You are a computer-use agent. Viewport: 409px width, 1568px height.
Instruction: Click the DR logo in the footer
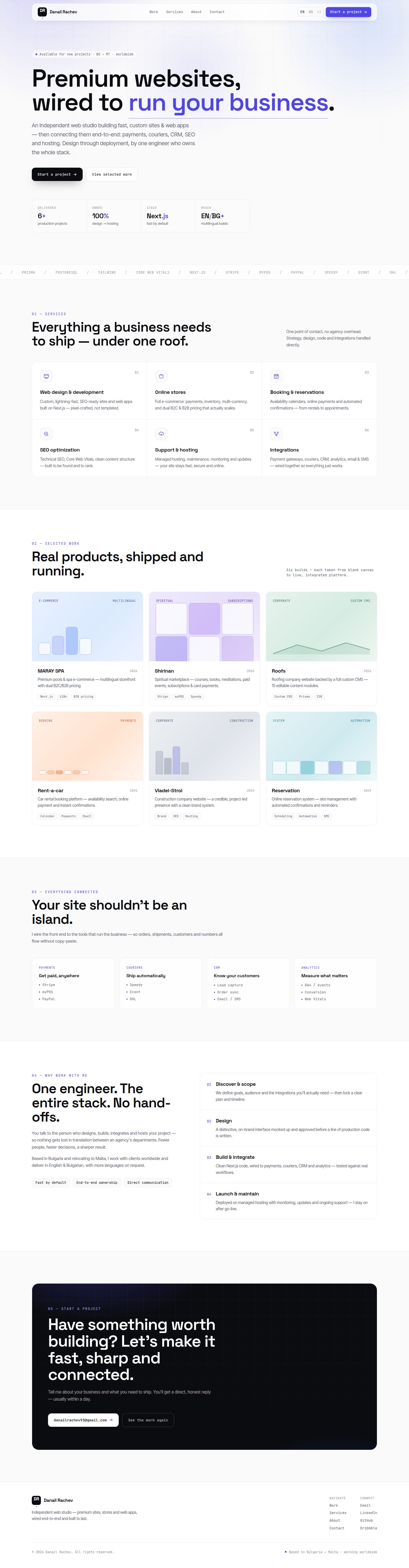tap(36, 1500)
